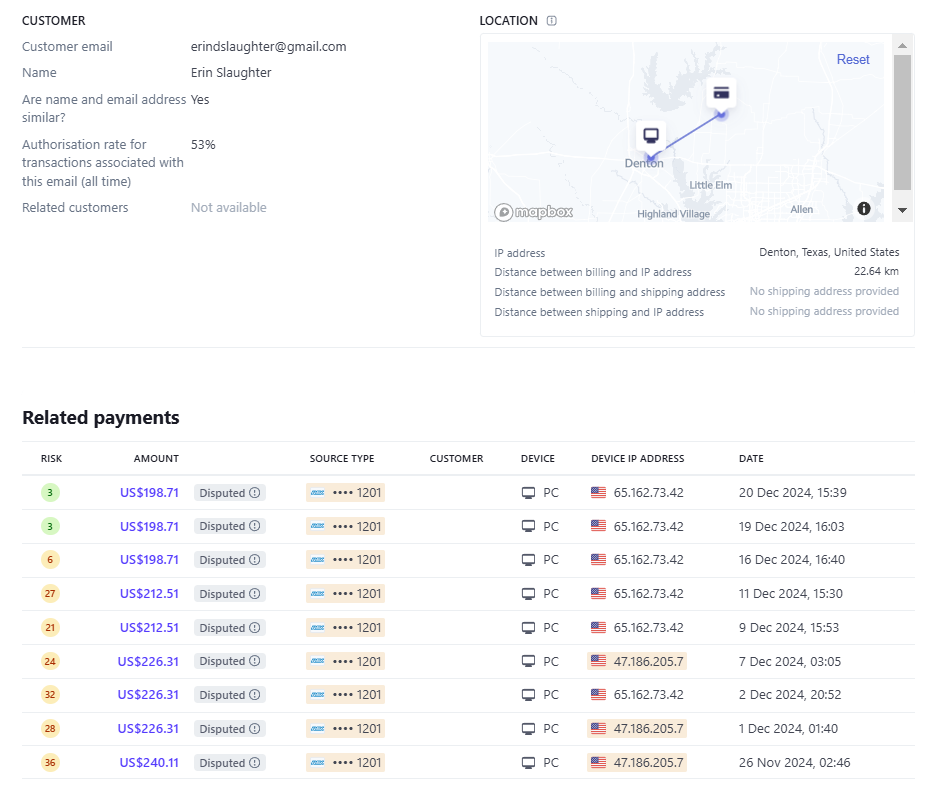The height and width of the screenshot is (802, 939).
Task: Click the PC device icon in 9 Dec row
Action: tap(529, 628)
